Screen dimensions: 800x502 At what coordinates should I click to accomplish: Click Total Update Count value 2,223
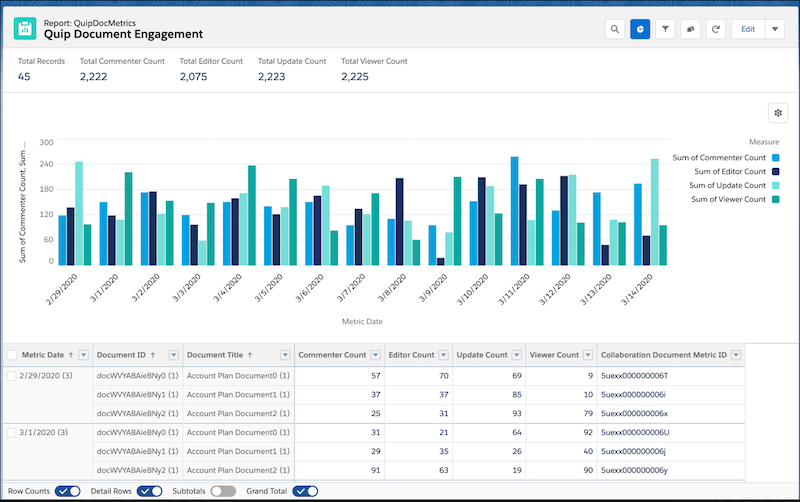[x=271, y=77]
